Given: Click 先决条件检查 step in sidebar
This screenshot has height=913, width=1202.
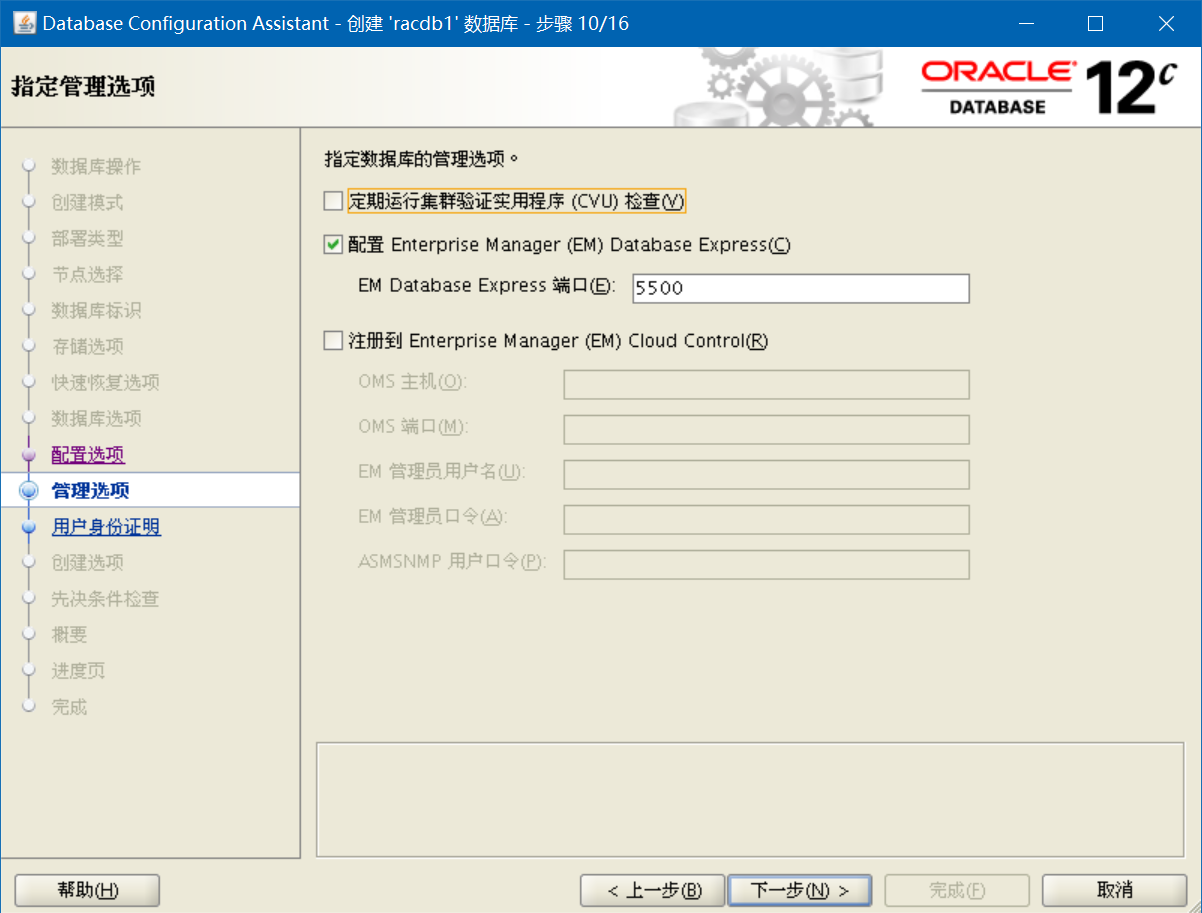Looking at the screenshot, I should click(x=105, y=599).
